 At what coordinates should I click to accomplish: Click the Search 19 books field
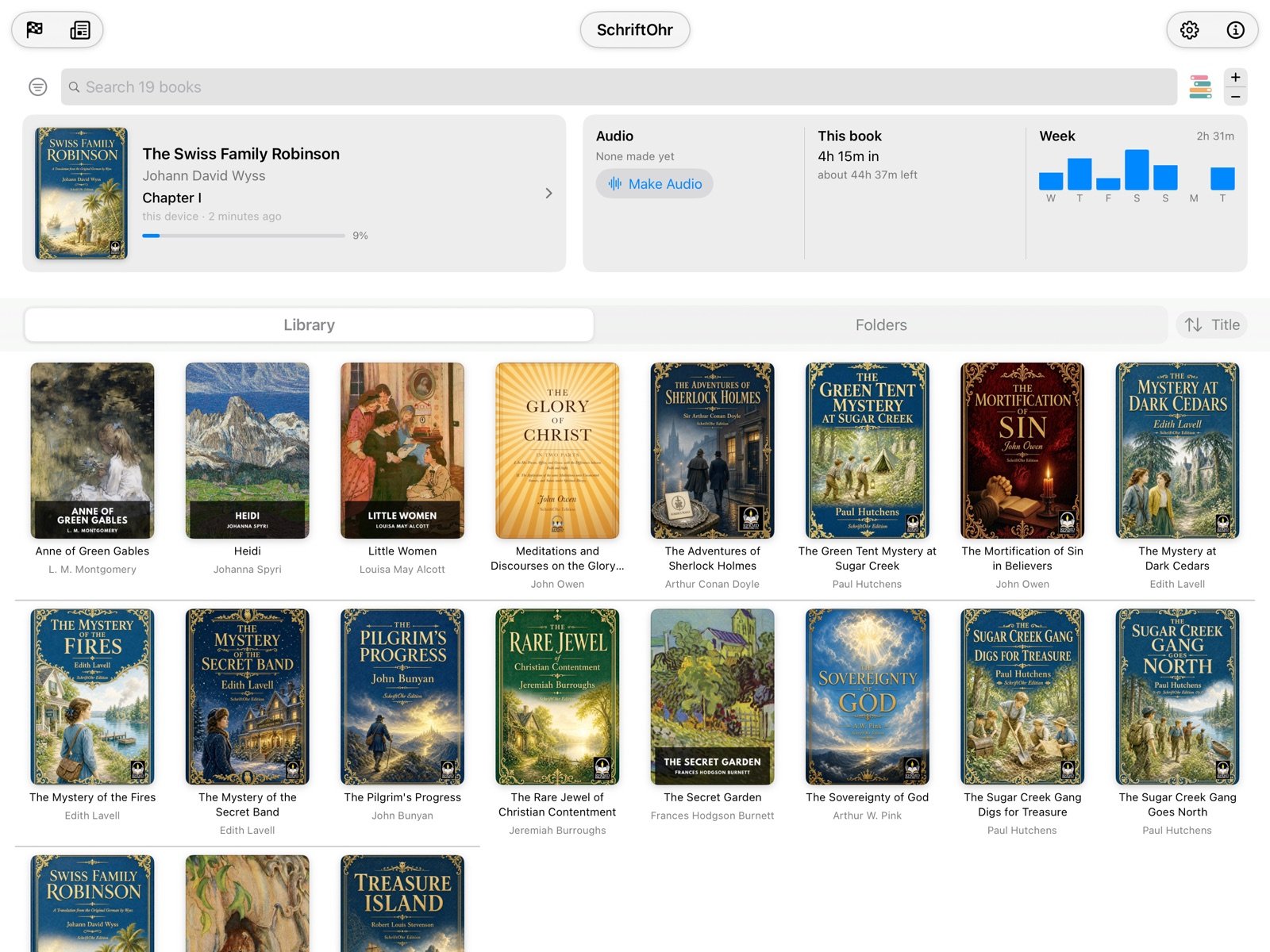pos(618,87)
